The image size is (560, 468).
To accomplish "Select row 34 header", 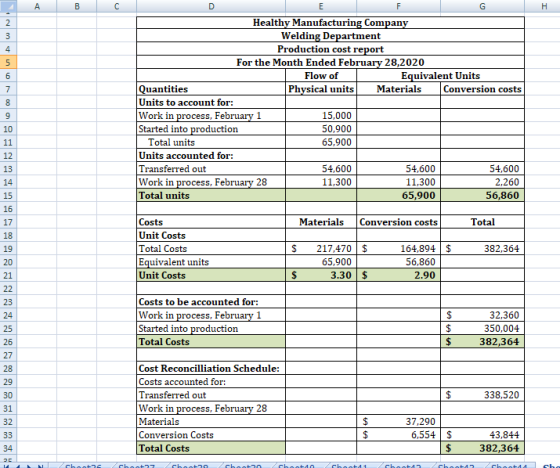I will coord(8,448).
